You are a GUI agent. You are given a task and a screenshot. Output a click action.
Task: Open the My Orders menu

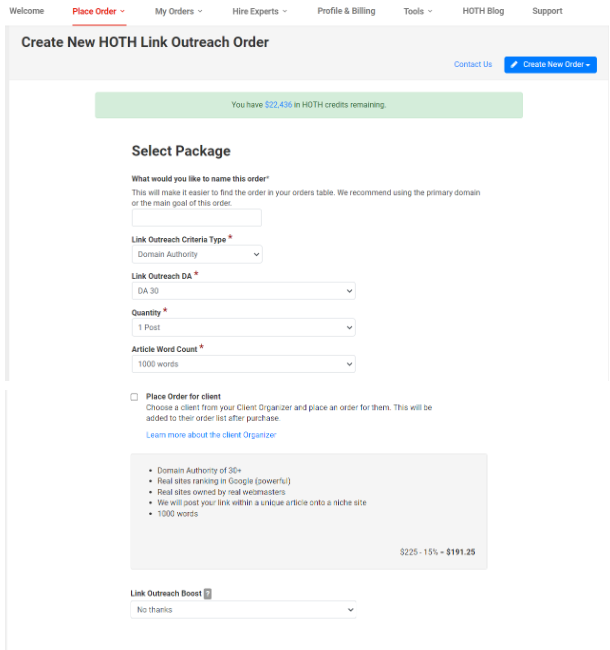[179, 11]
